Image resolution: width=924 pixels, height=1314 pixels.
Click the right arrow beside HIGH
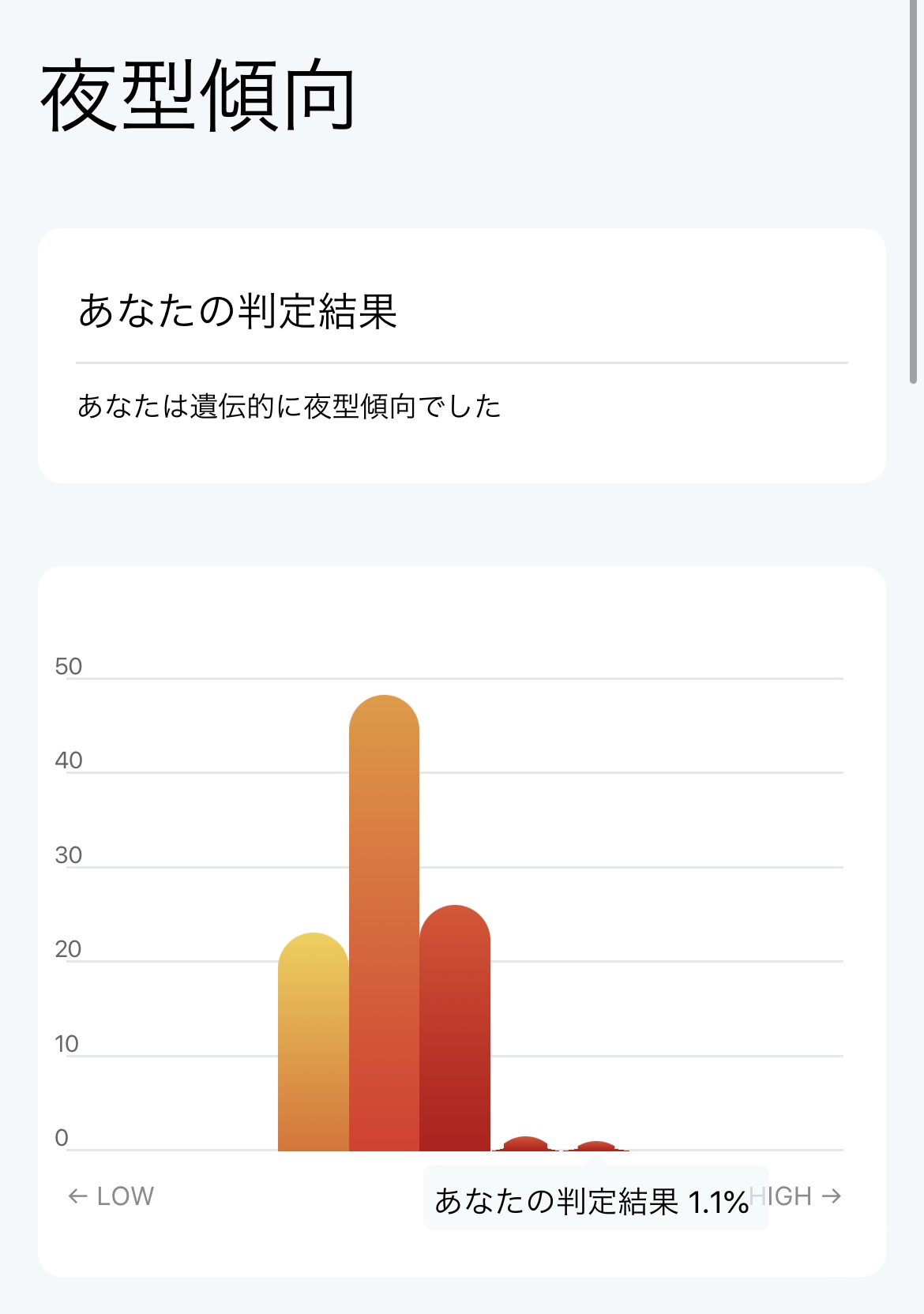831,1196
